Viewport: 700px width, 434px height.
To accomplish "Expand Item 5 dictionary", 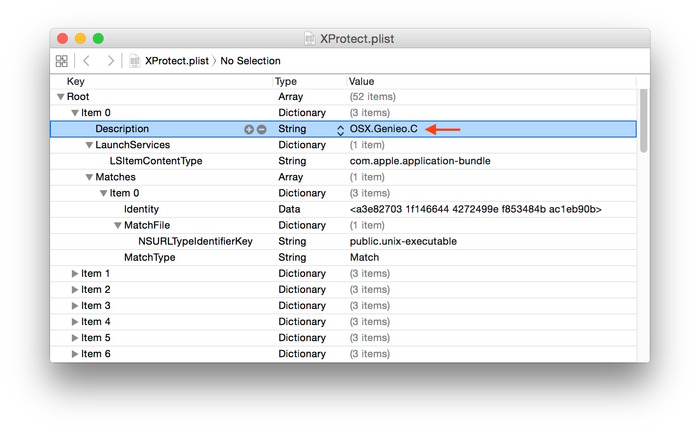I will coord(75,338).
